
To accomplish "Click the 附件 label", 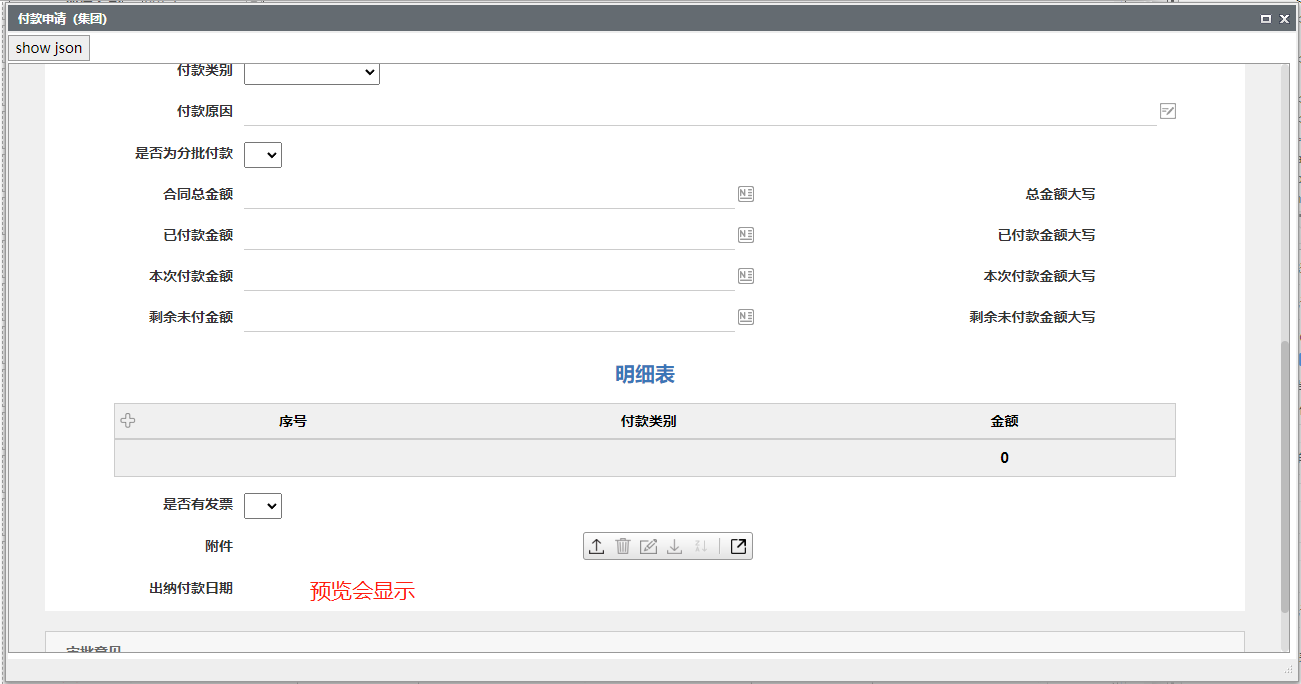I will tap(219, 546).
